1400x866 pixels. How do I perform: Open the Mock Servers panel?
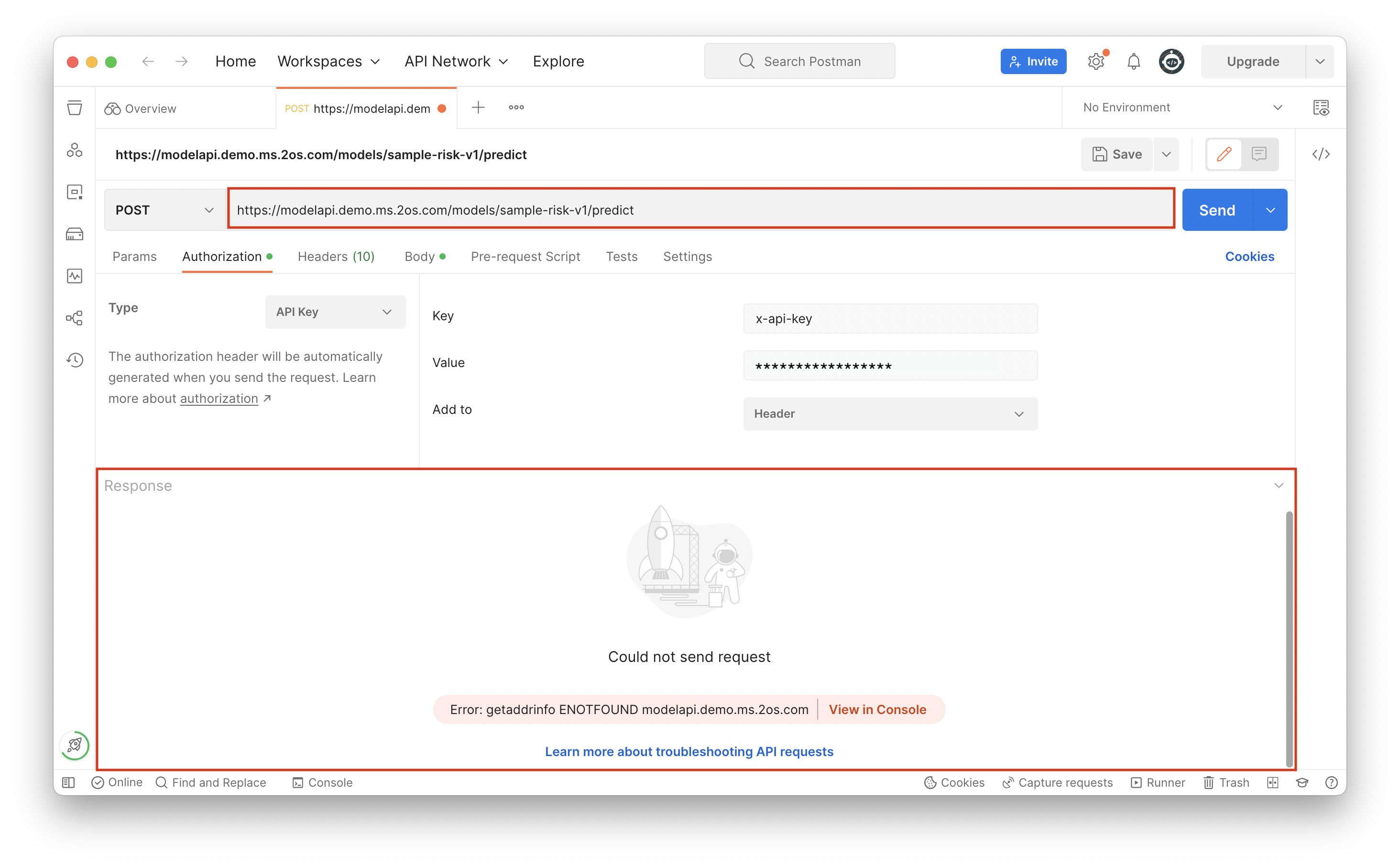click(x=75, y=234)
